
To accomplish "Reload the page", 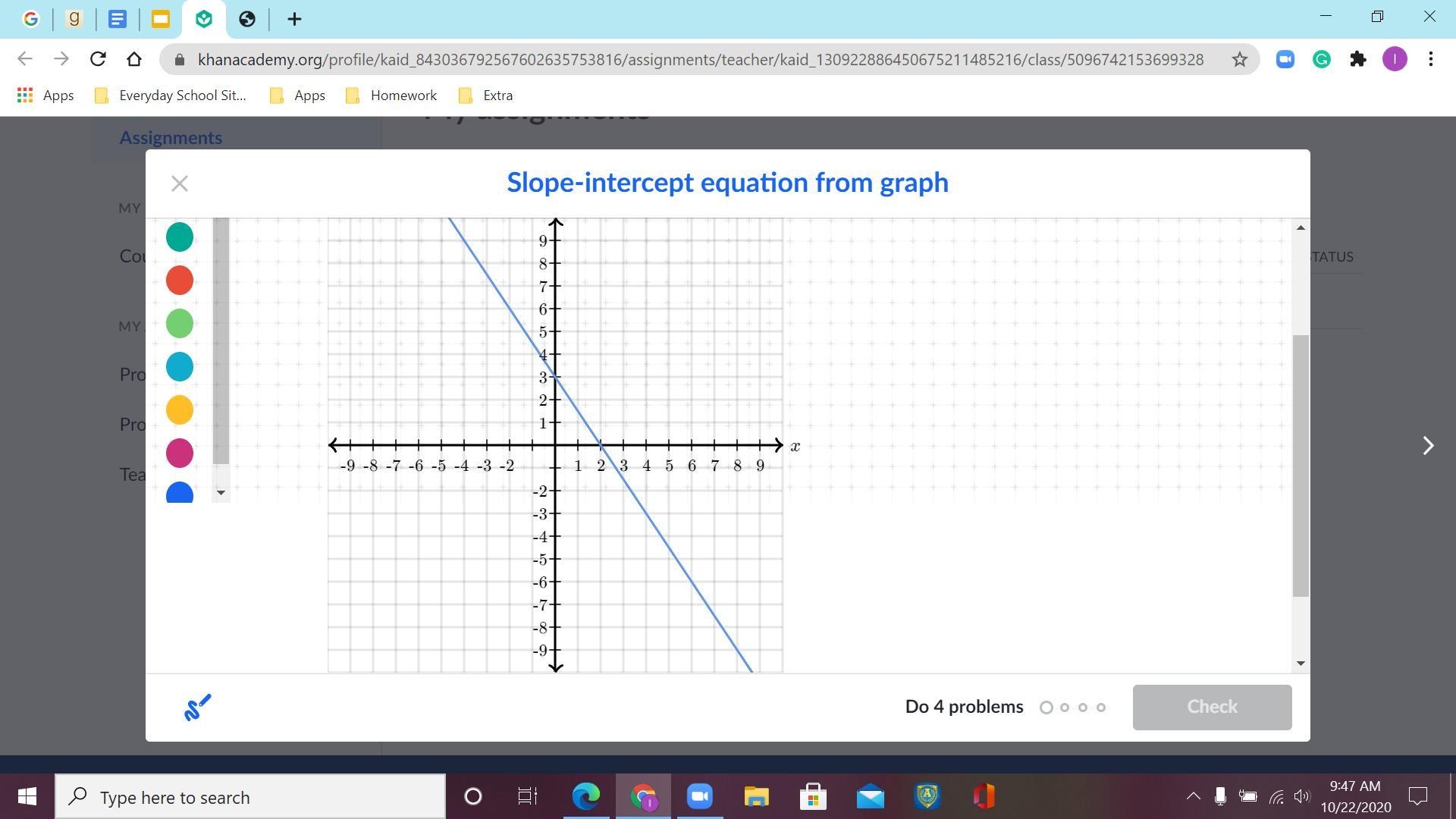I will [98, 59].
